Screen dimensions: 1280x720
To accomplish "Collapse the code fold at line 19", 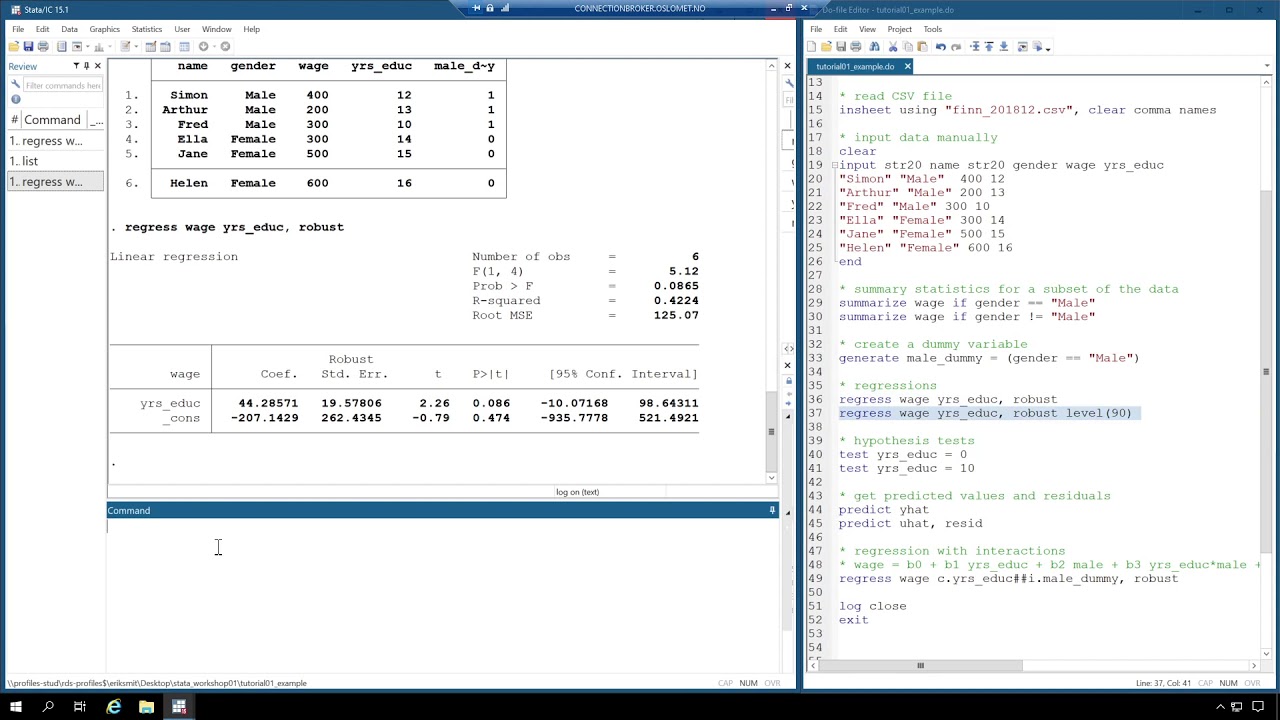I will point(834,165).
